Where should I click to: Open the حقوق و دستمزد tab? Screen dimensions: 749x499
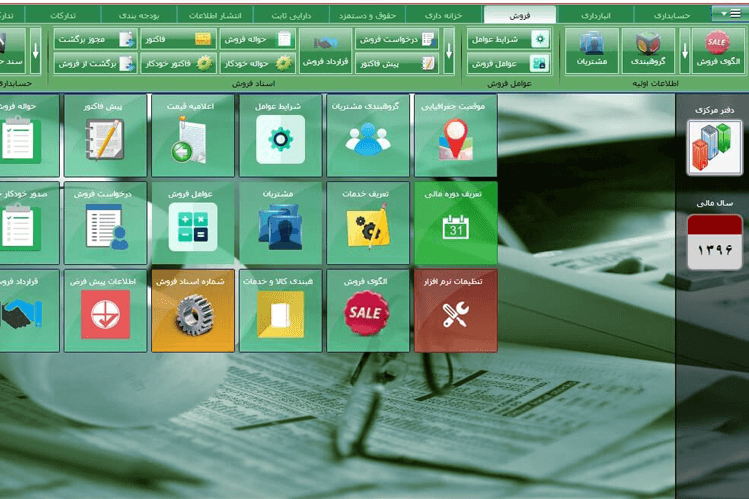pyautogui.click(x=369, y=16)
